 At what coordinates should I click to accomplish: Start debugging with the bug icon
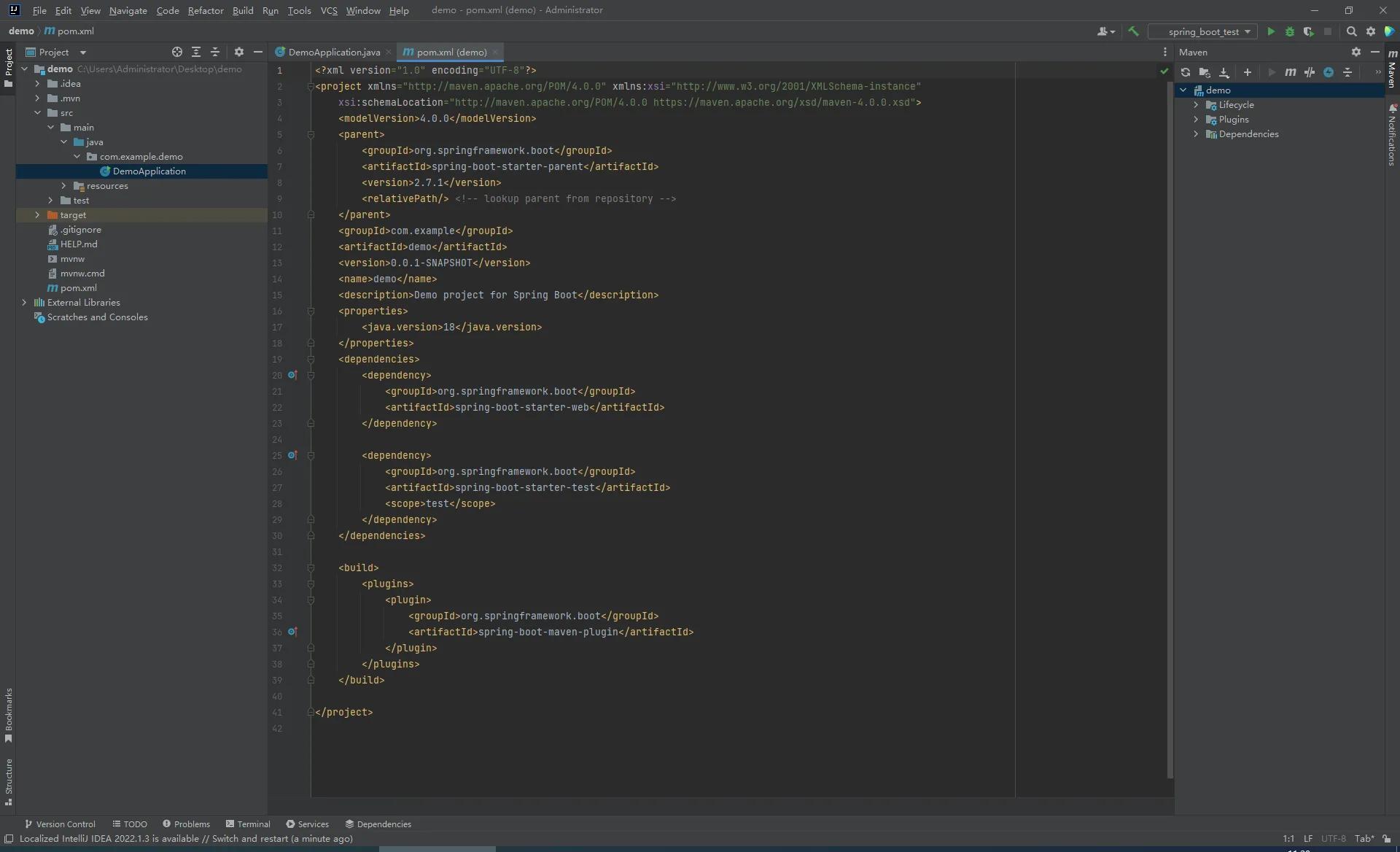click(1290, 31)
